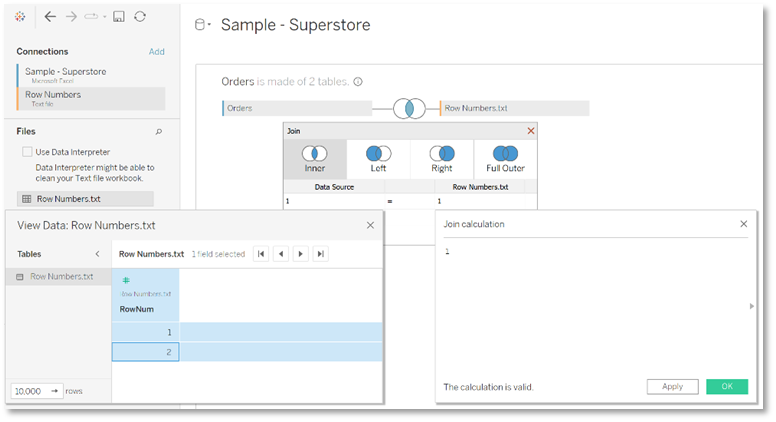Click the search icon in Files section

point(158,131)
